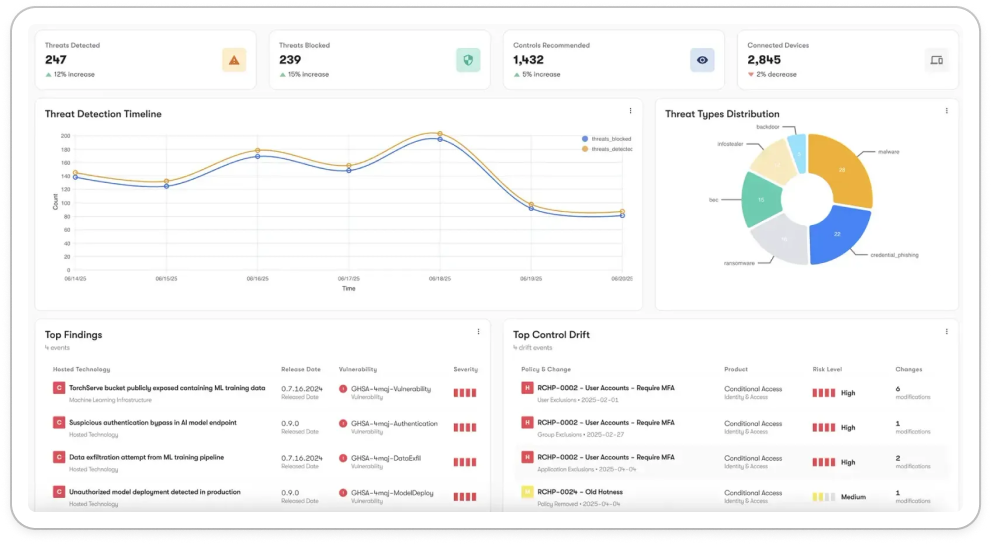Open the Top Control Drift options menu

point(946,332)
